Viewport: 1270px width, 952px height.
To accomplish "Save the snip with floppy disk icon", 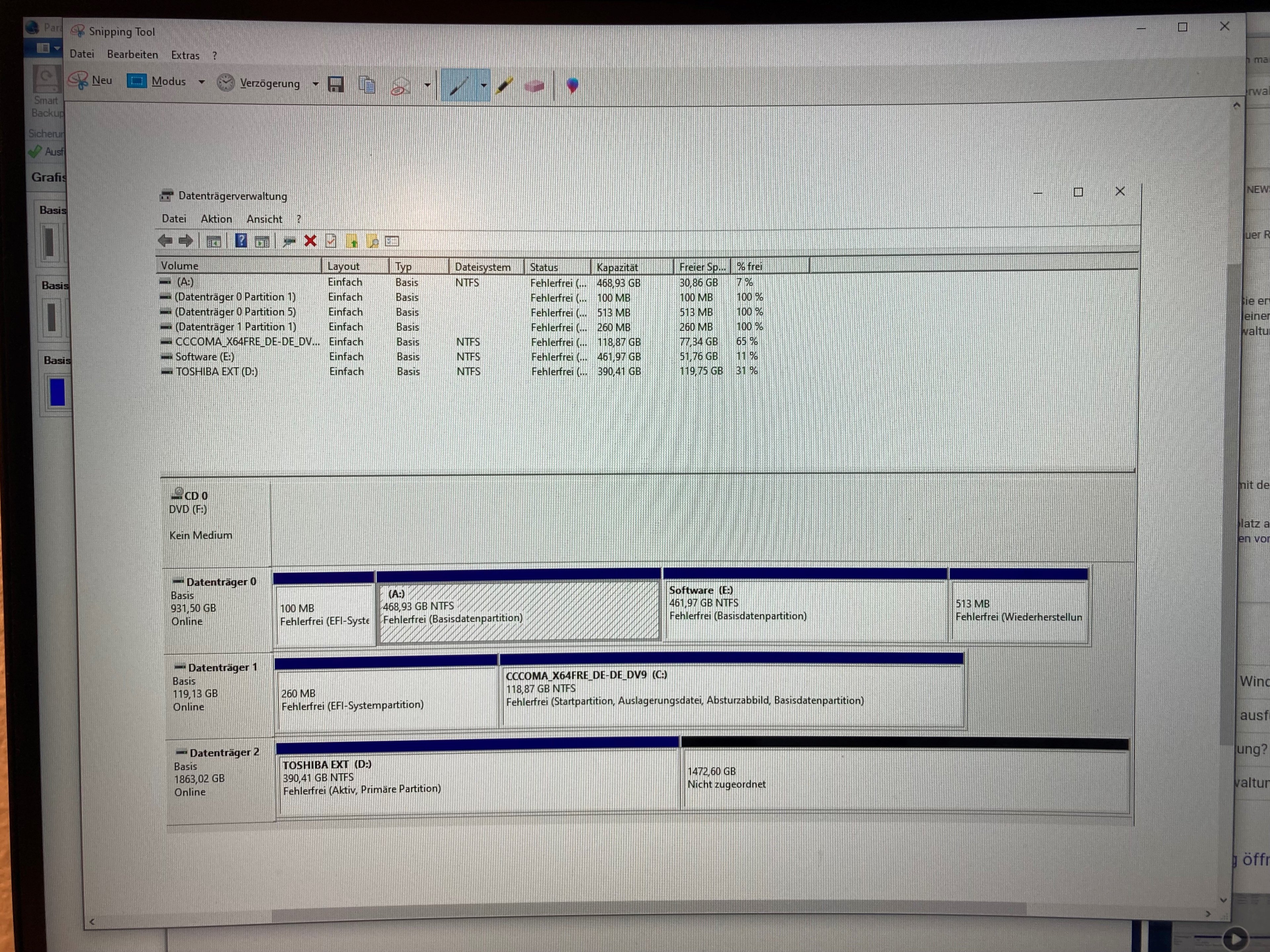I will [x=336, y=84].
